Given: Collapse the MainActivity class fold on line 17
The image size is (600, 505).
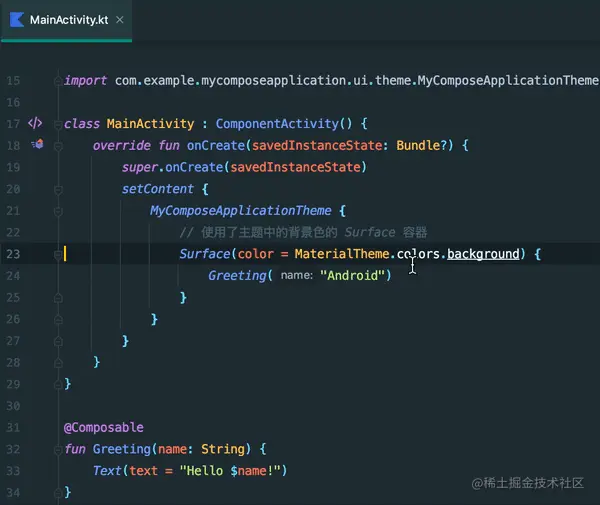Looking at the screenshot, I should pos(58,124).
